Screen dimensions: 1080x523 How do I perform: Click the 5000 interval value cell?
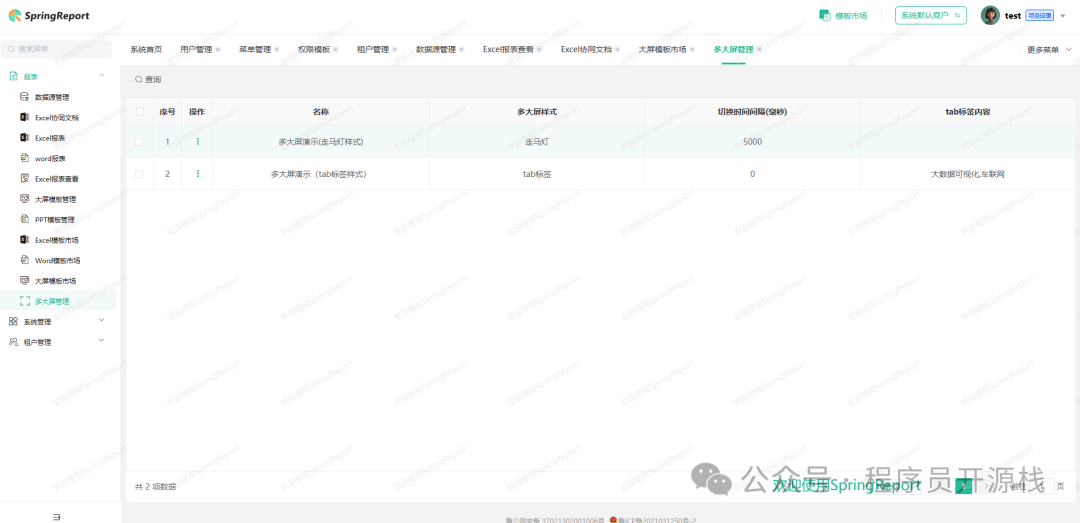[x=752, y=142]
